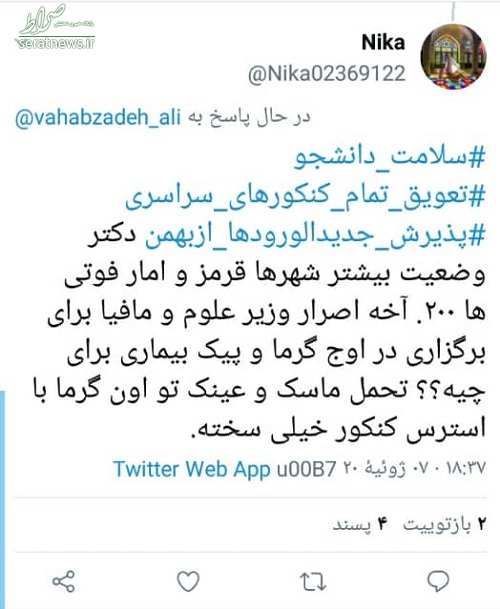Like the tweet with heart icon
The width and height of the screenshot is (500, 609).
188,581
